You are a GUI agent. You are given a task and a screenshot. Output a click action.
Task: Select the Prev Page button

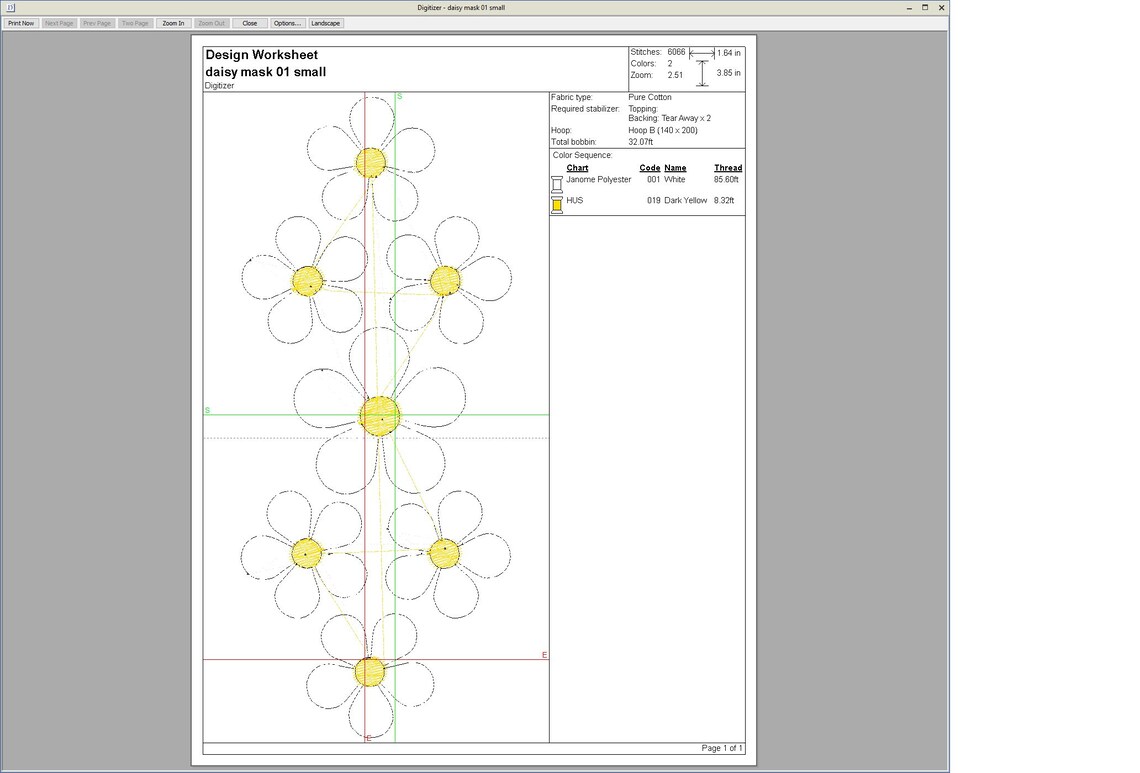click(x=97, y=23)
